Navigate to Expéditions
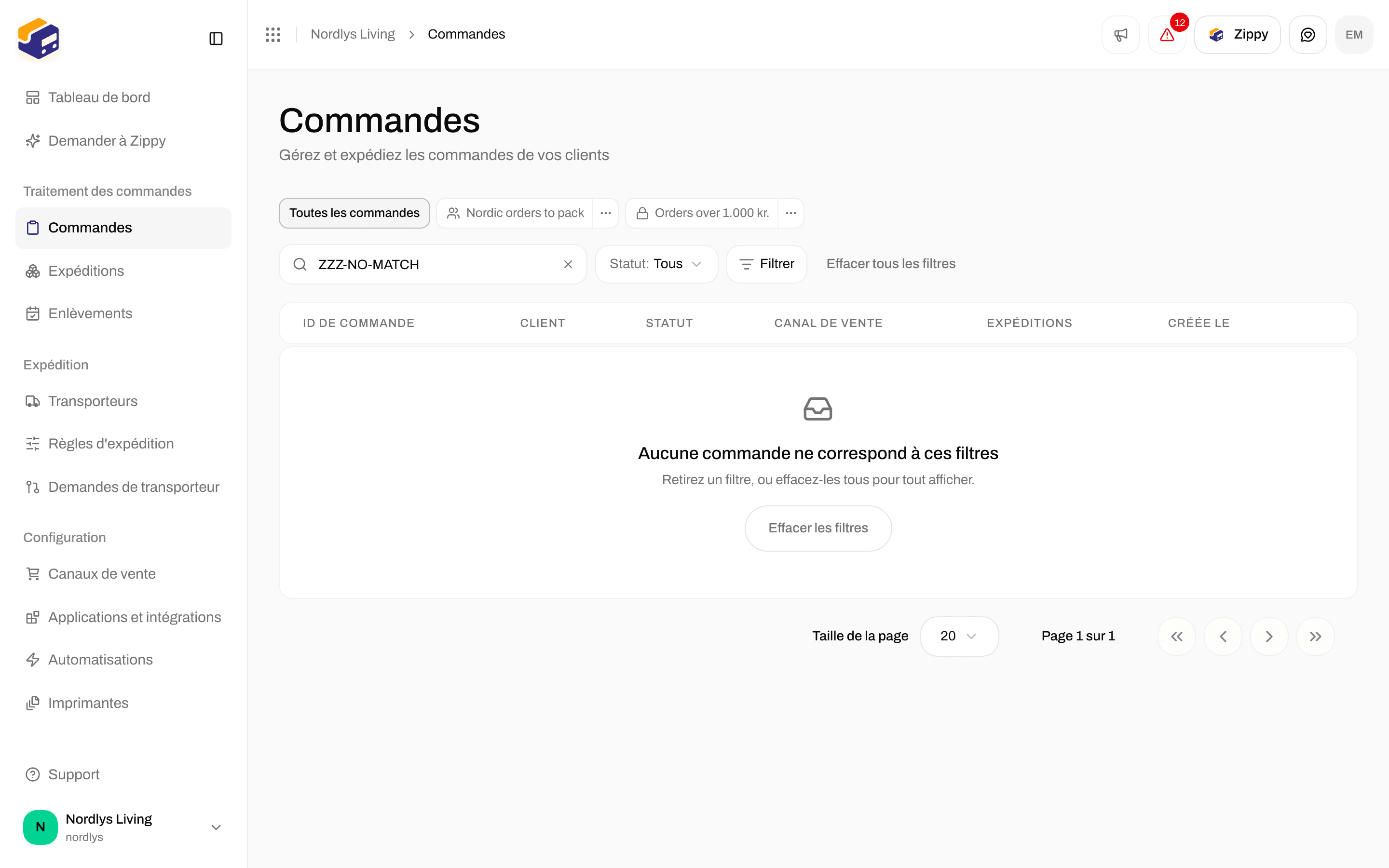Image resolution: width=1389 pixels, height=868 pixels. click(x=123, y=271)
